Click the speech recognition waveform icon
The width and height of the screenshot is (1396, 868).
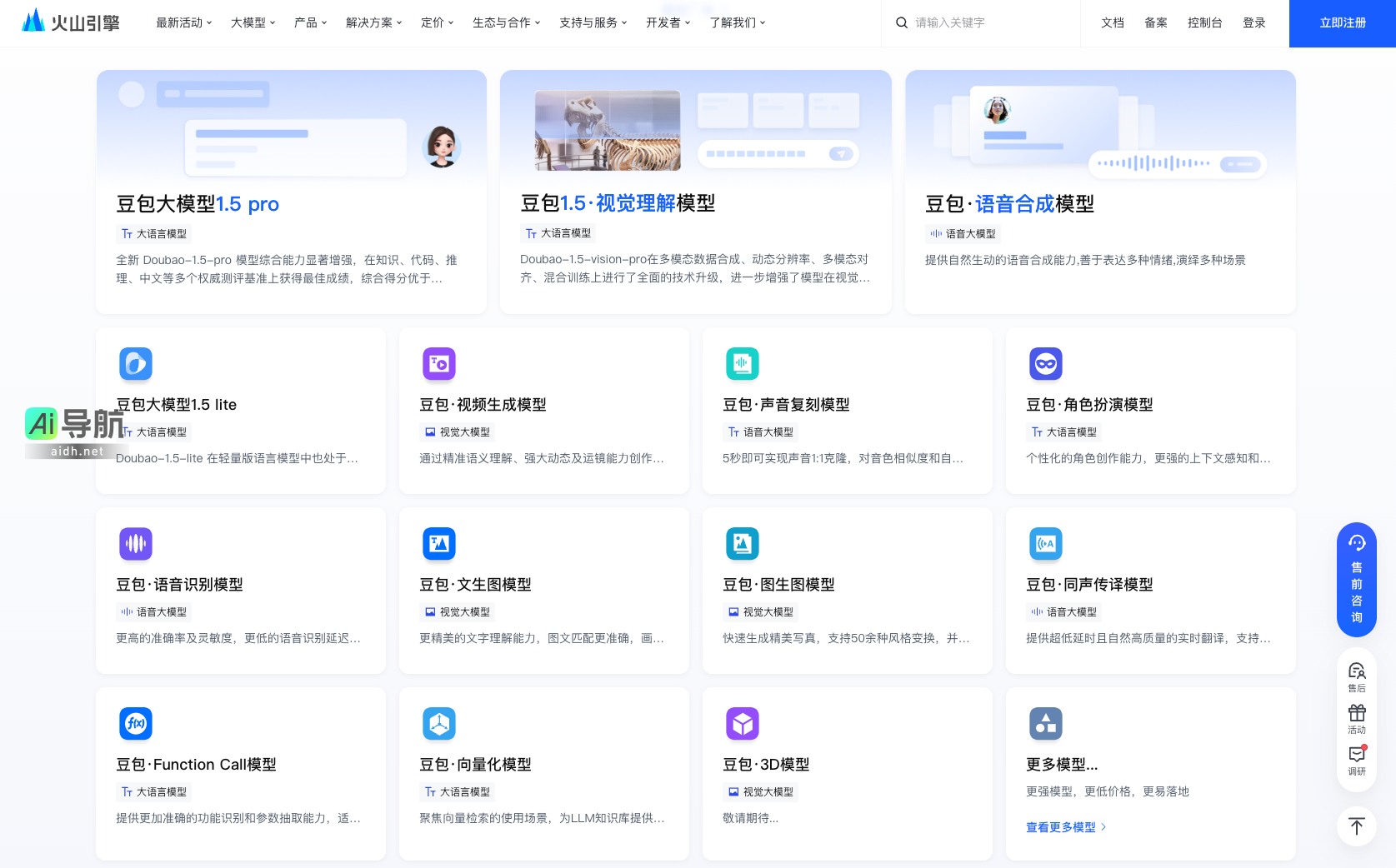coord(135,544)
